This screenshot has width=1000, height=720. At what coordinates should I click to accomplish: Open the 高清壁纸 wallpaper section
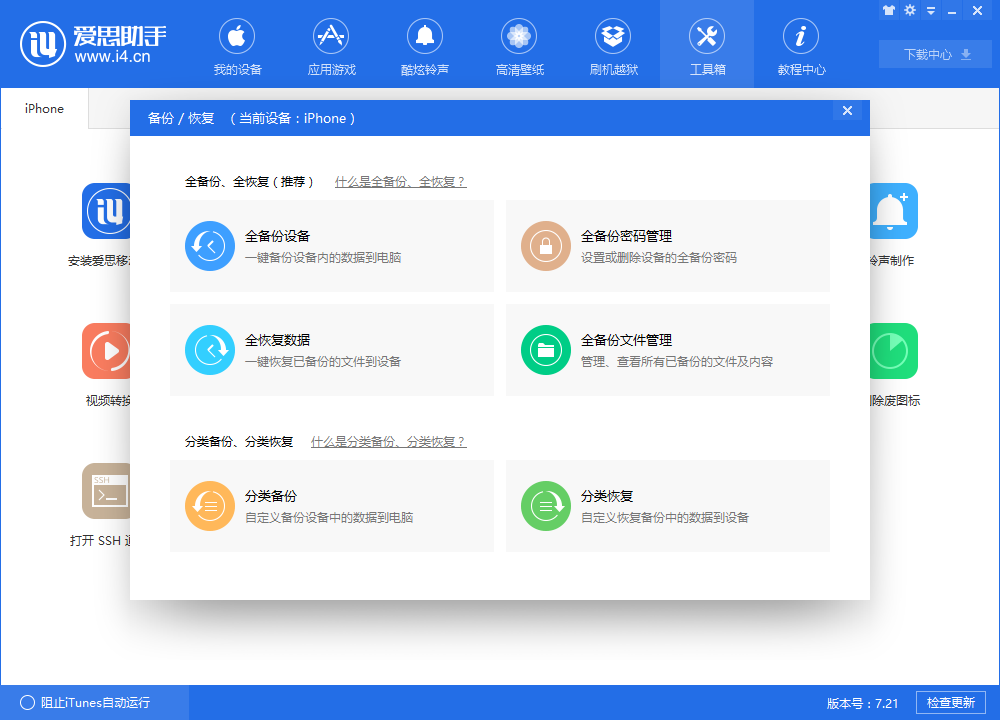pyautogui.click(x=518, y=45)
